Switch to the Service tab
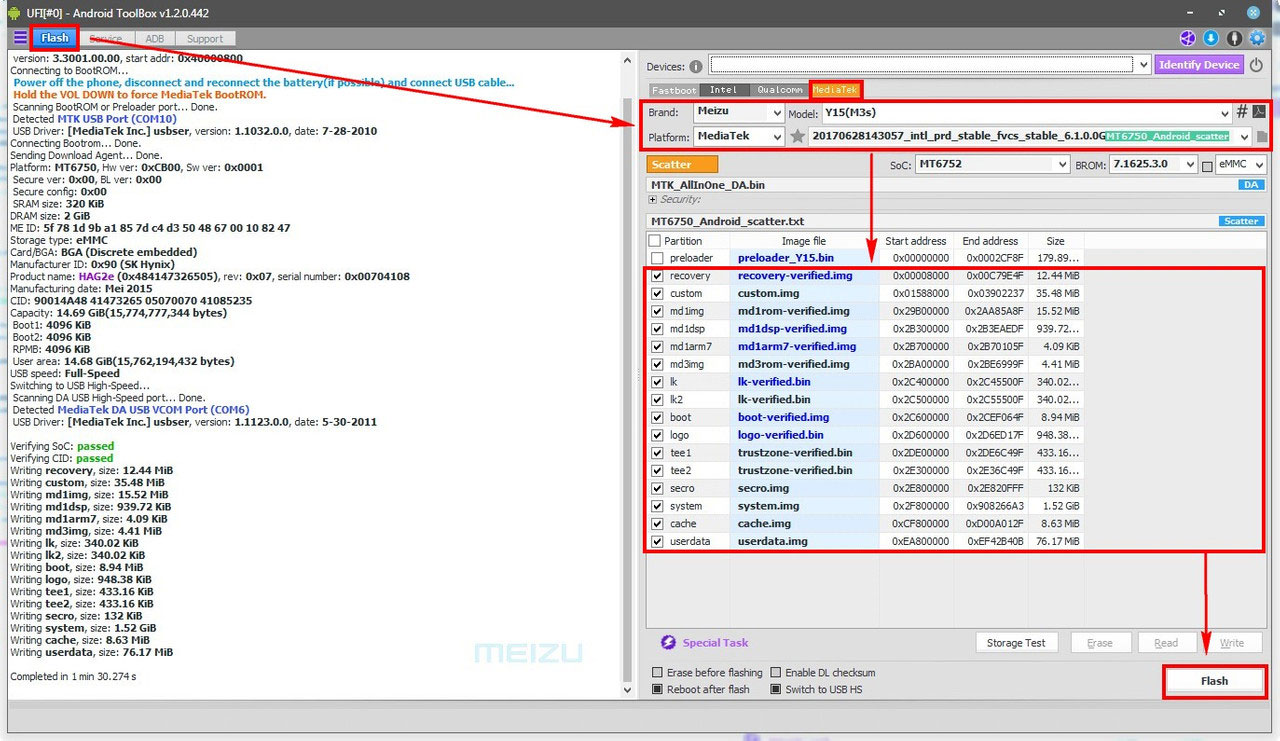 pyautogui.click(x=105, y=39)
